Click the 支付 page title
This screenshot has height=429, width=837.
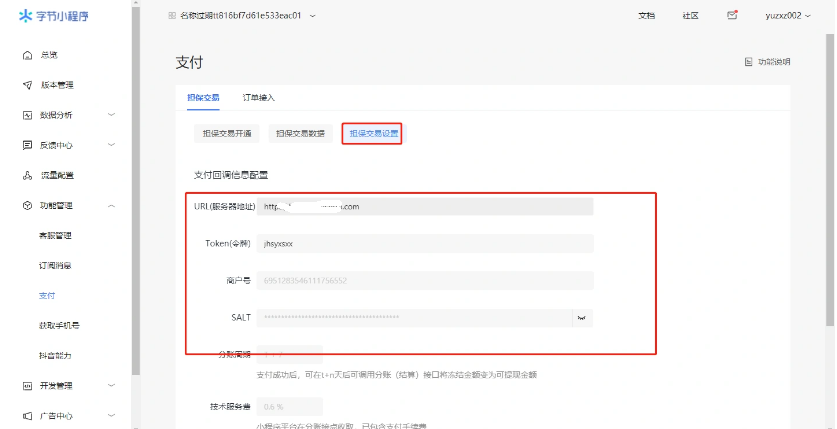click(189, 62)
